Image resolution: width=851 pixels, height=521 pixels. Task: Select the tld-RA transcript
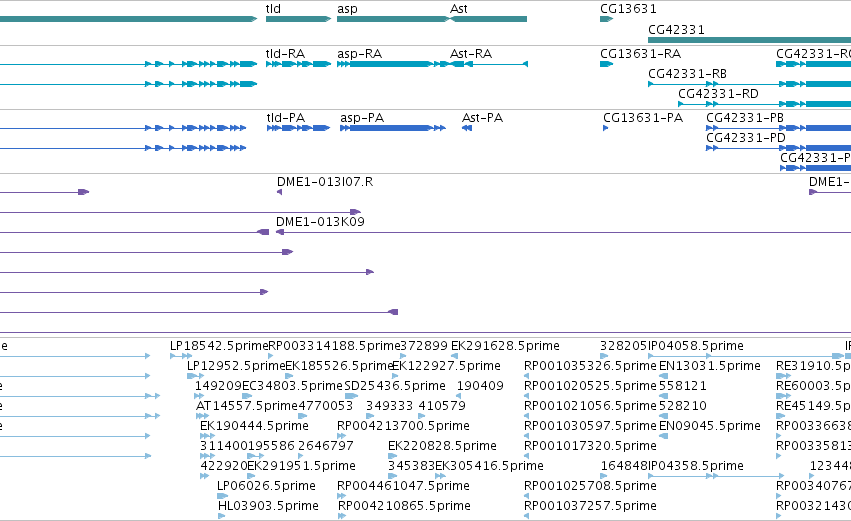coord(299,64)
